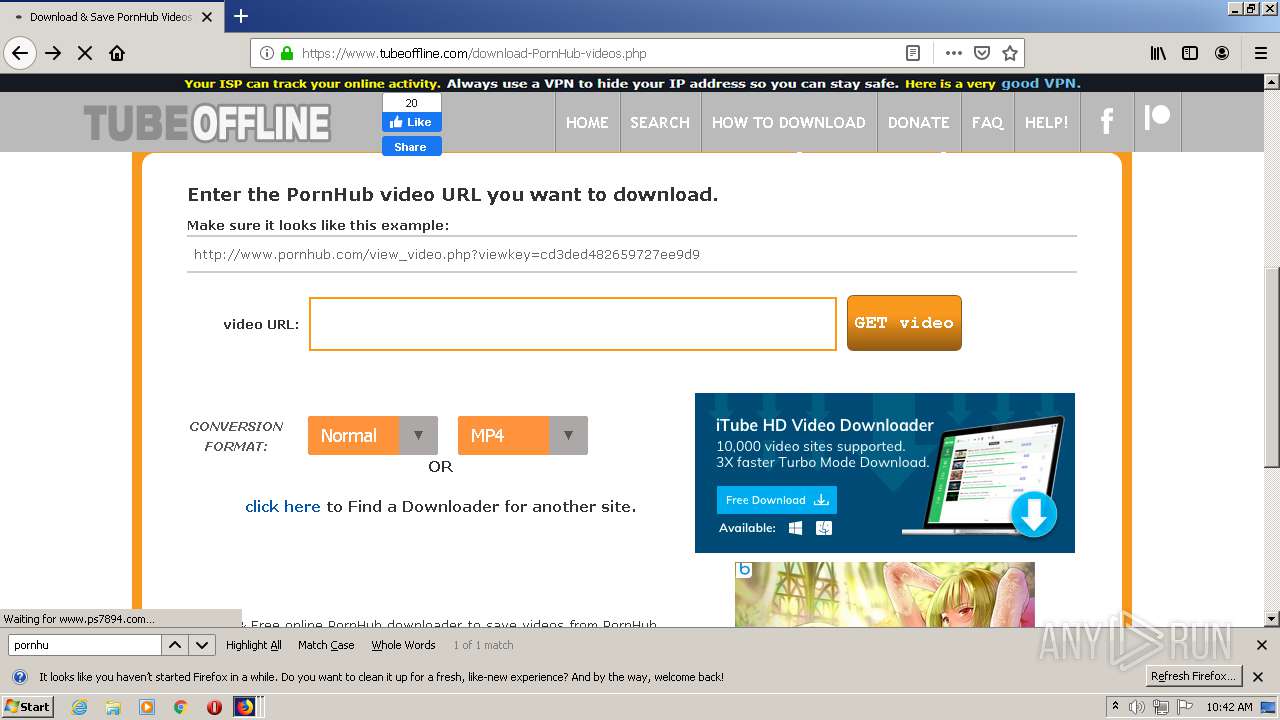Image resolution: width=1280 pixels, height=720 pixels.
Task: Focus the video URL input field
Action: tap(573, 324)
